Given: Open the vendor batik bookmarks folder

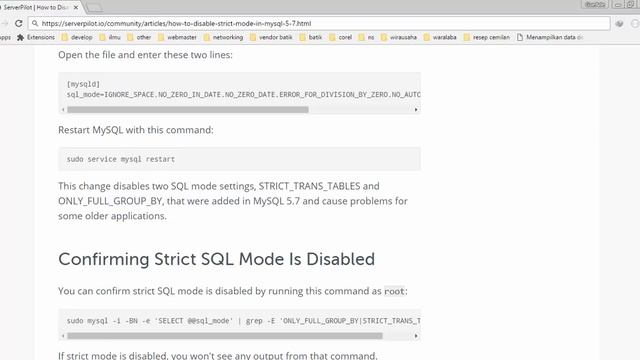Looking at the screenshot, I should [271, 37].
